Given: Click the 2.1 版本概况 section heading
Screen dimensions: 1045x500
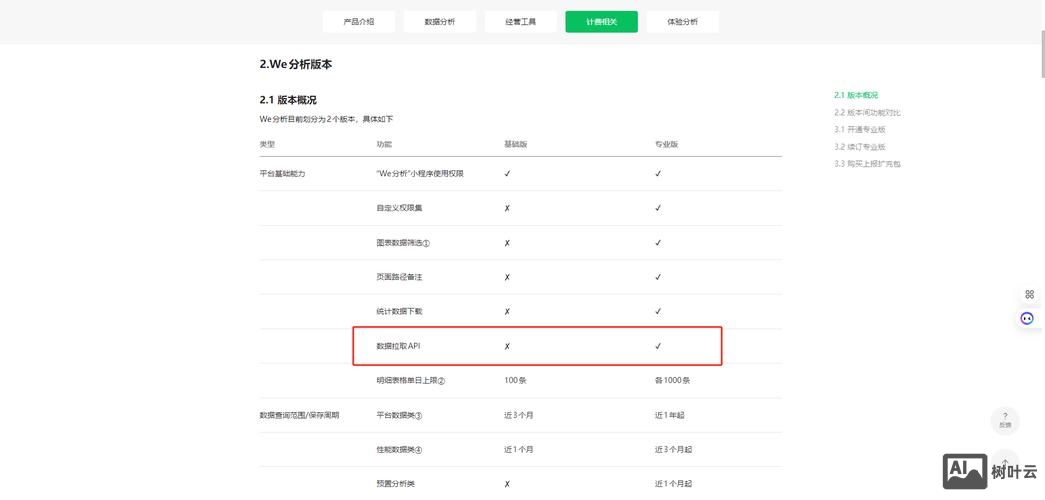Looking at the screenshot, I should (x=288, y=100).
